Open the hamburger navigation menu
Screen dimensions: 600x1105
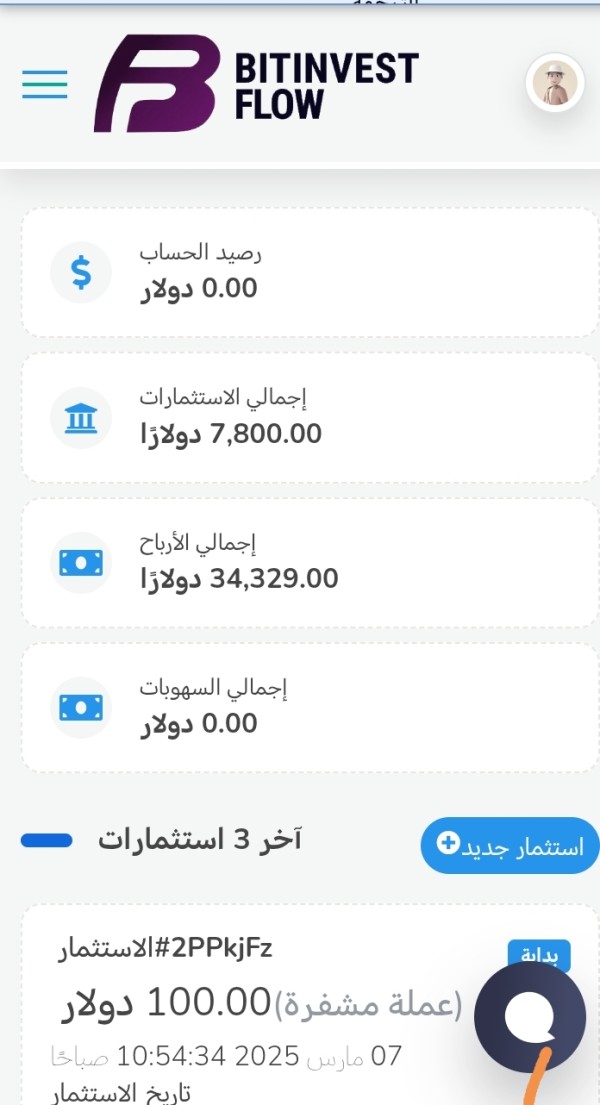(45, 84)
